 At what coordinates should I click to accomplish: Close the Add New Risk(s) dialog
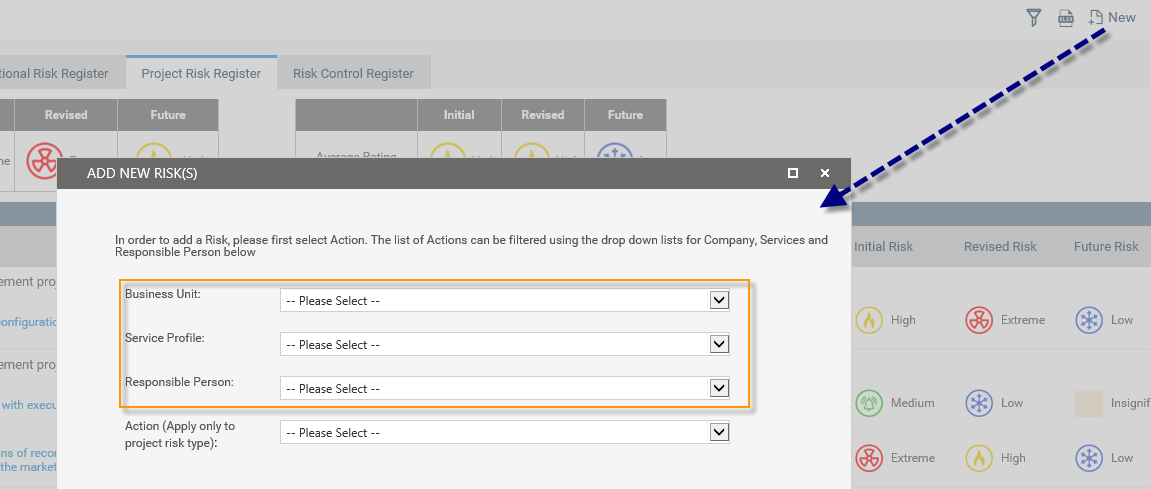[825, 173]
